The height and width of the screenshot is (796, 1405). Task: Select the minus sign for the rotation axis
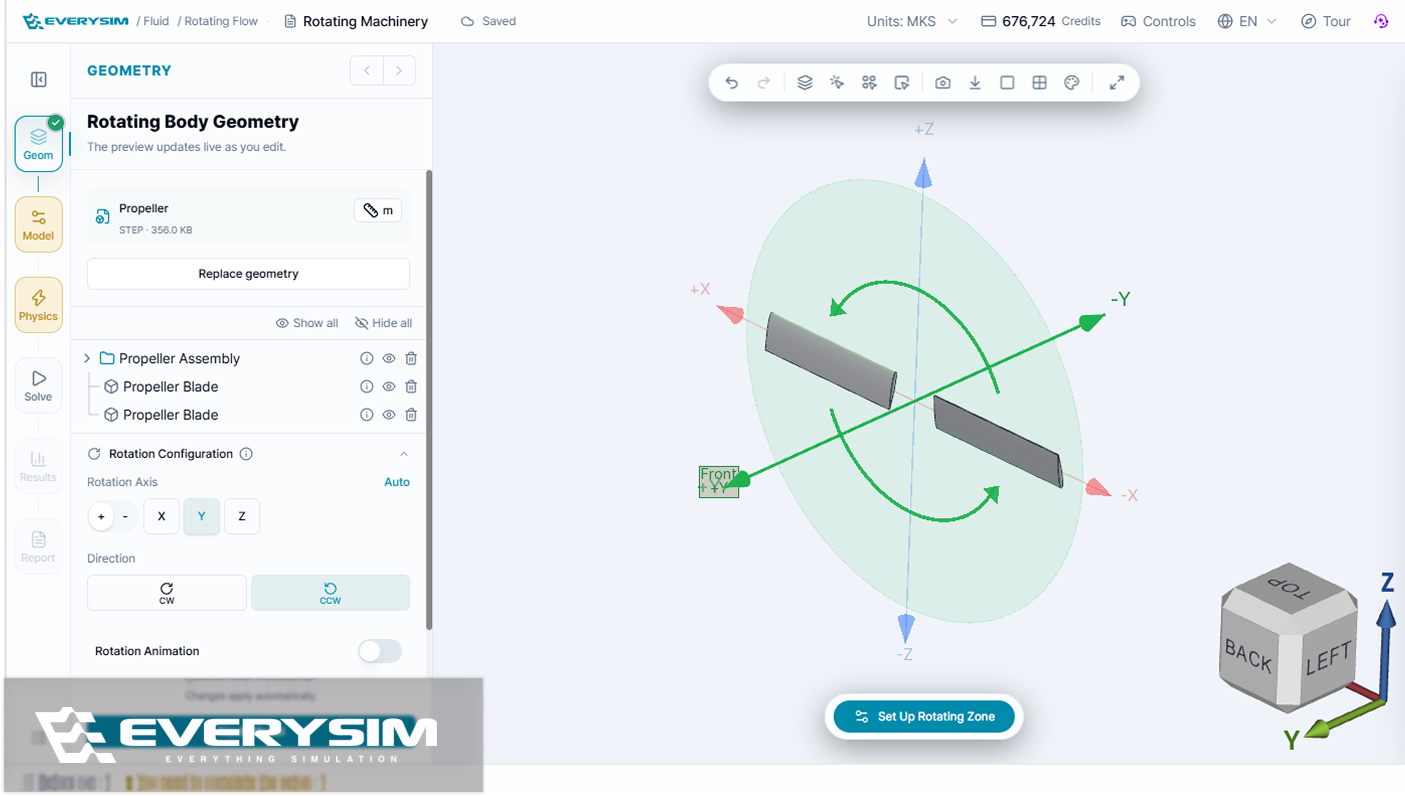point(125,516)
